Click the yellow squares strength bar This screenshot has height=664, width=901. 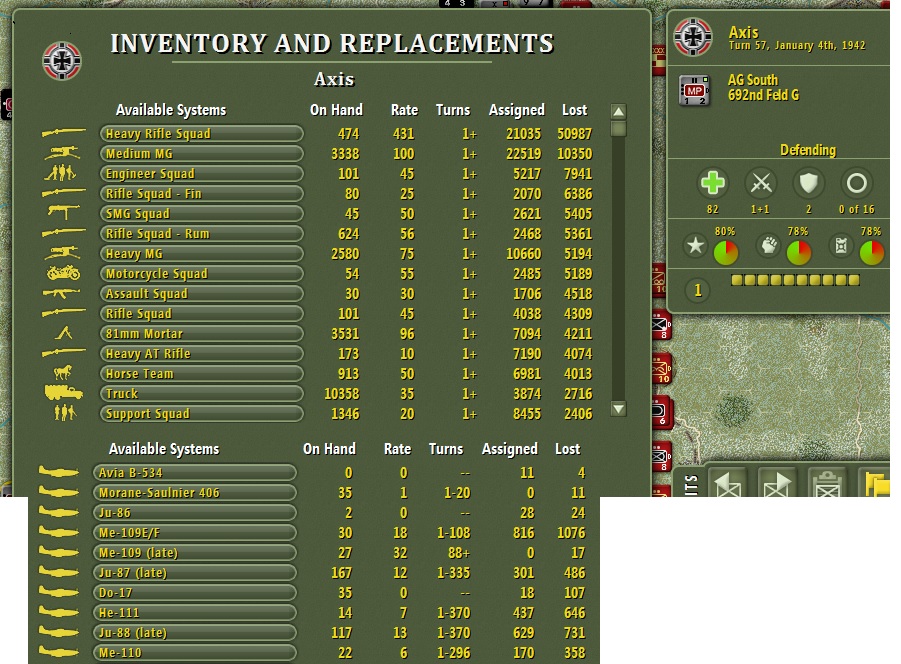click(x=795, y=280)
